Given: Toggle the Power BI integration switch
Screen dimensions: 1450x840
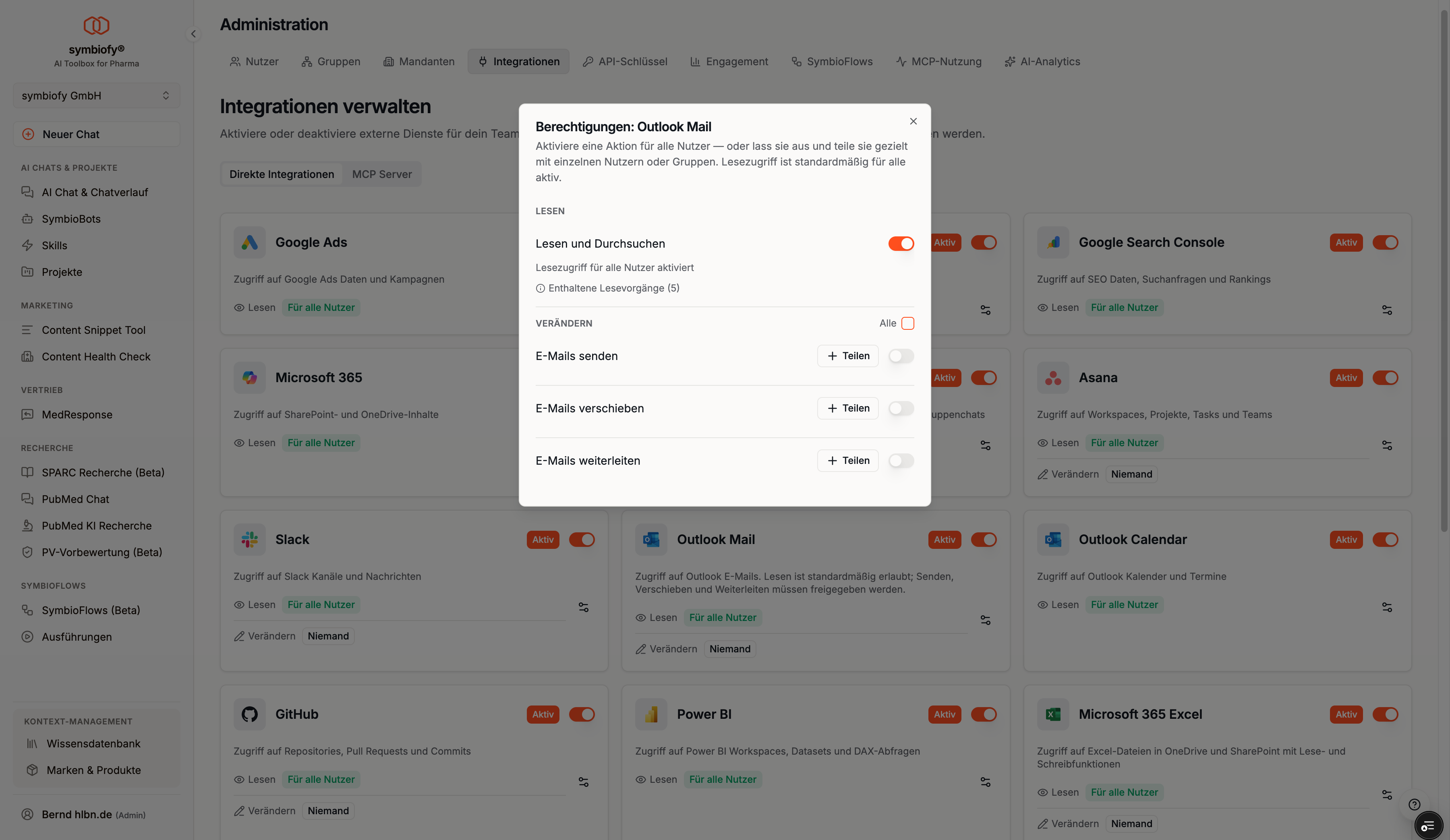Looking at the screenshot, I should pyautogui.click(x=983, y=714).
